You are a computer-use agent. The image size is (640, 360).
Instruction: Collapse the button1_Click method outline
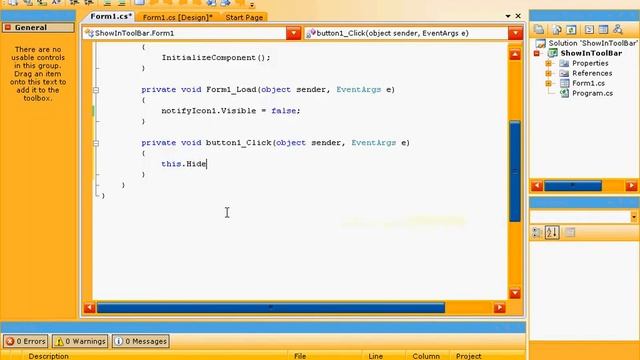pyautogui.click(x=96, y=143)
